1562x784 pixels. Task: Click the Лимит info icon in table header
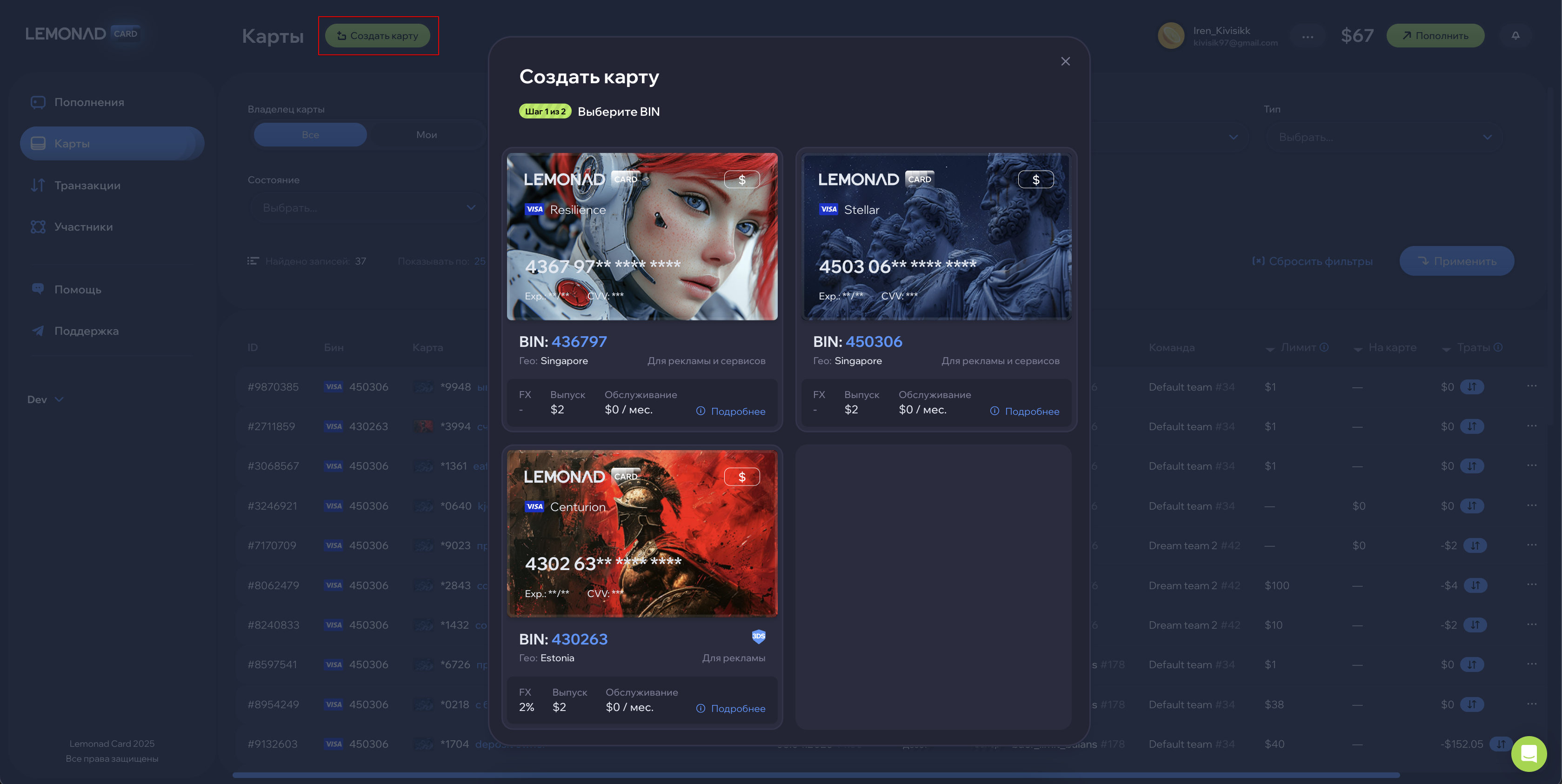pyautogui.click(x=1324, y=347)
